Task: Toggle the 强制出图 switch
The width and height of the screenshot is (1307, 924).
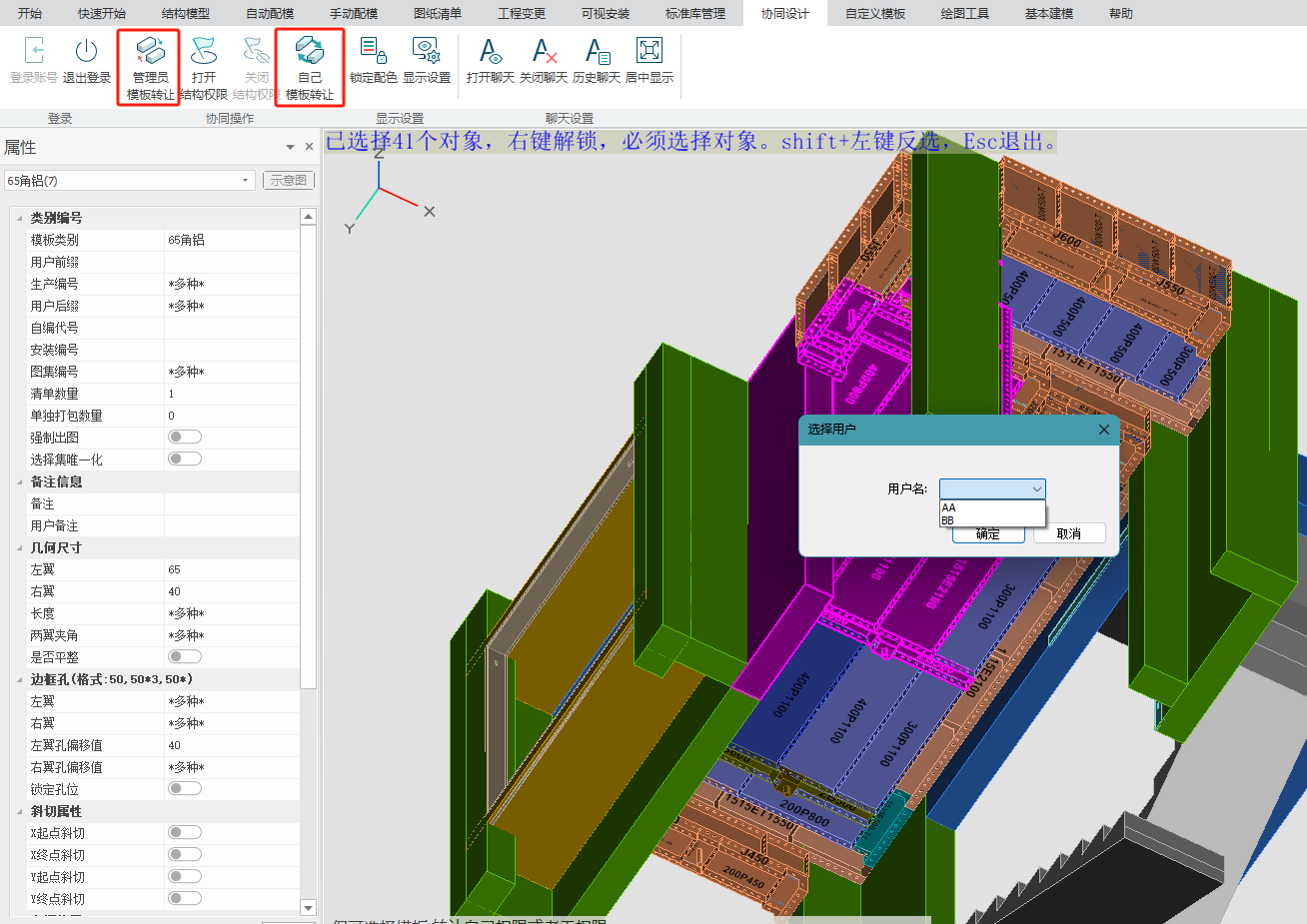Action: click(185, 437)
